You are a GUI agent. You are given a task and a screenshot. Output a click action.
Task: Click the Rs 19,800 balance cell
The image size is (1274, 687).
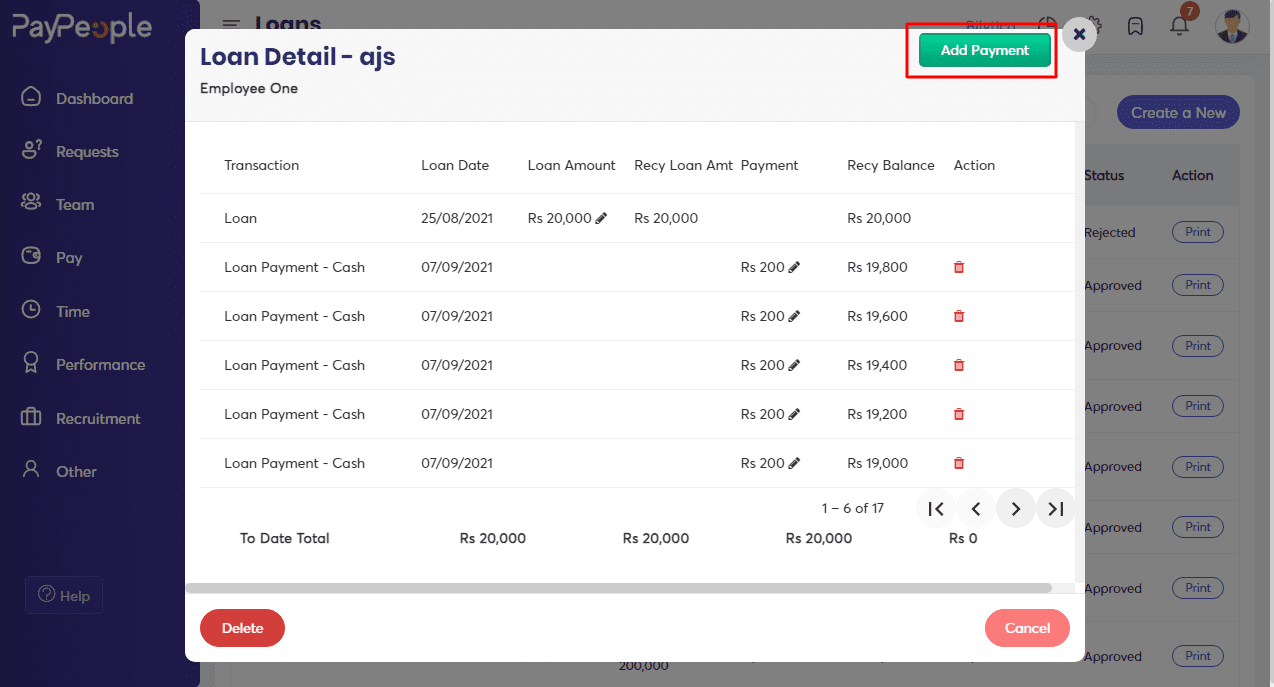click(878, 267)
